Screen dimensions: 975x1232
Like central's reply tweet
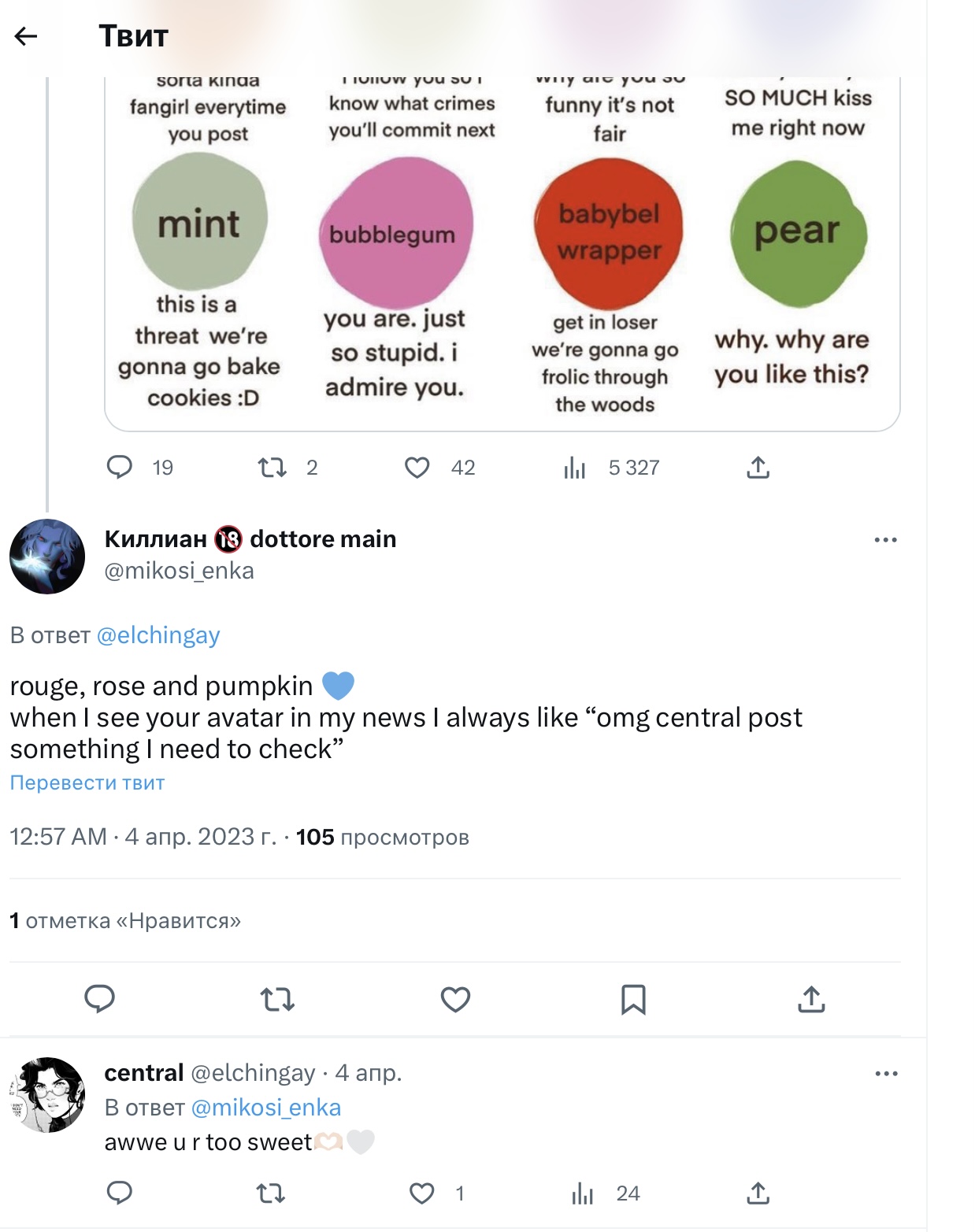click(422, 1193)
